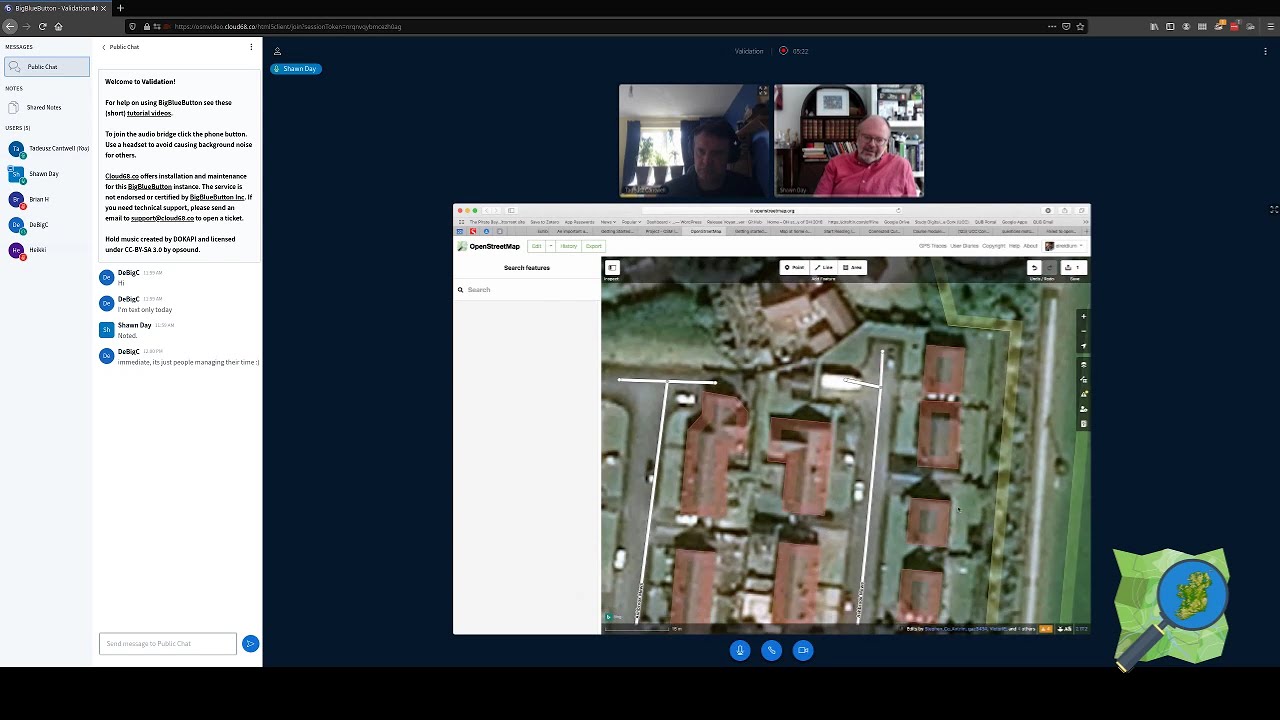Screen dimensions: 1280x720
Task: Toggle webcam sharing button
Action: (803, 650)
